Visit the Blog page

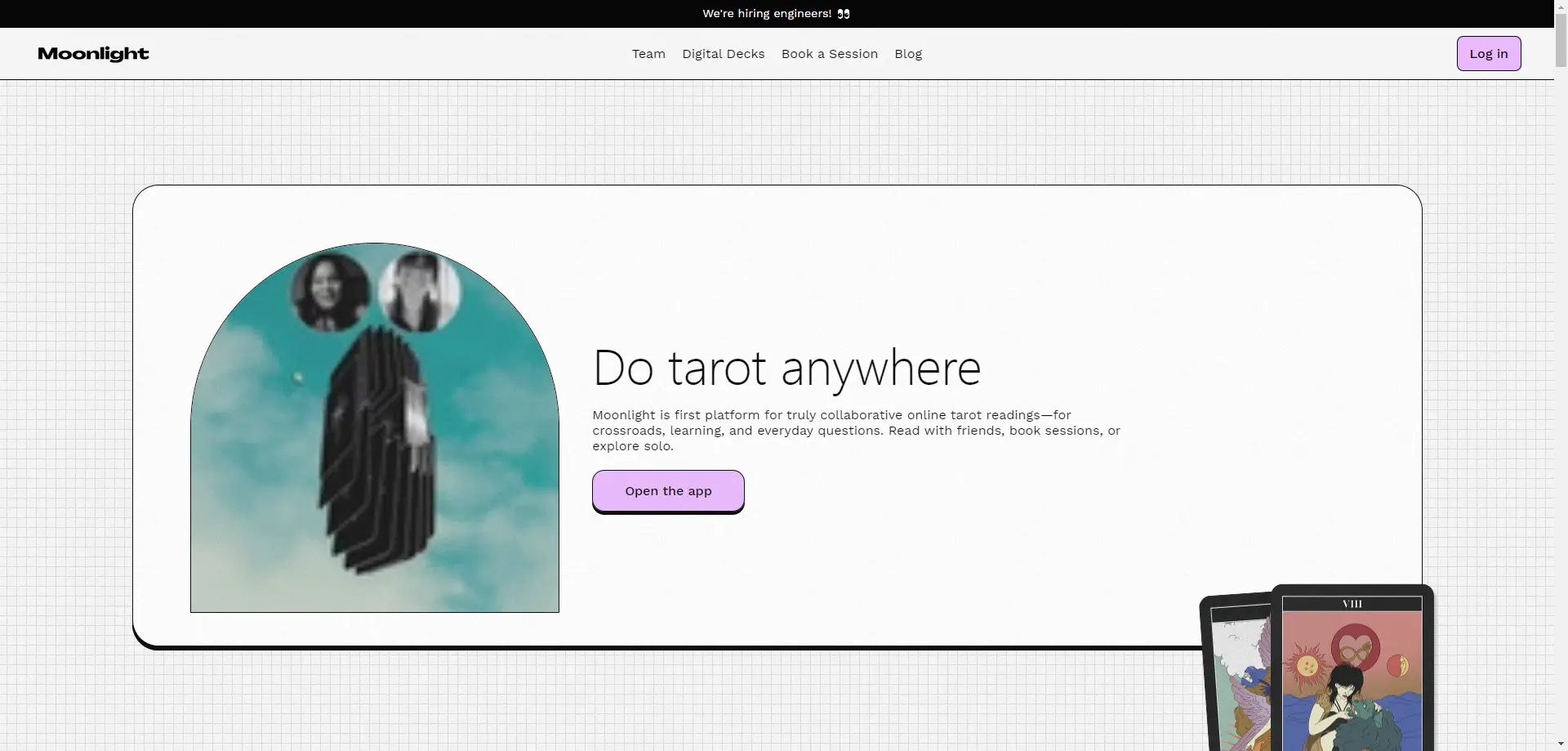[x=908, y=54]
